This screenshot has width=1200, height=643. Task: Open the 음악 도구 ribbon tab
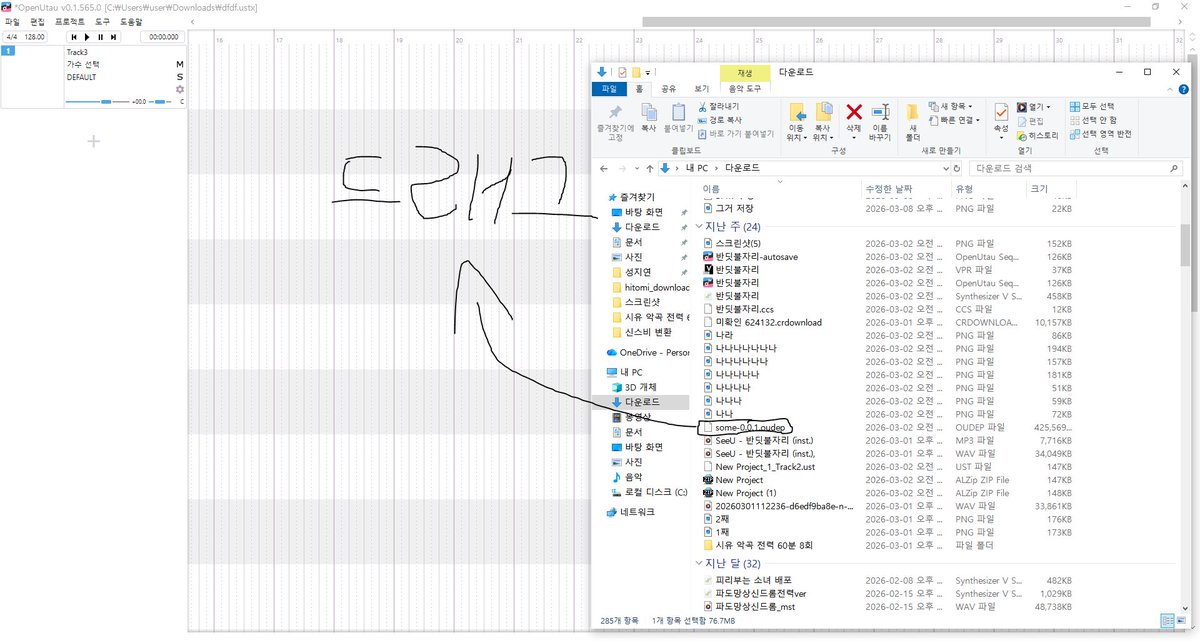(x=745, y=89)
